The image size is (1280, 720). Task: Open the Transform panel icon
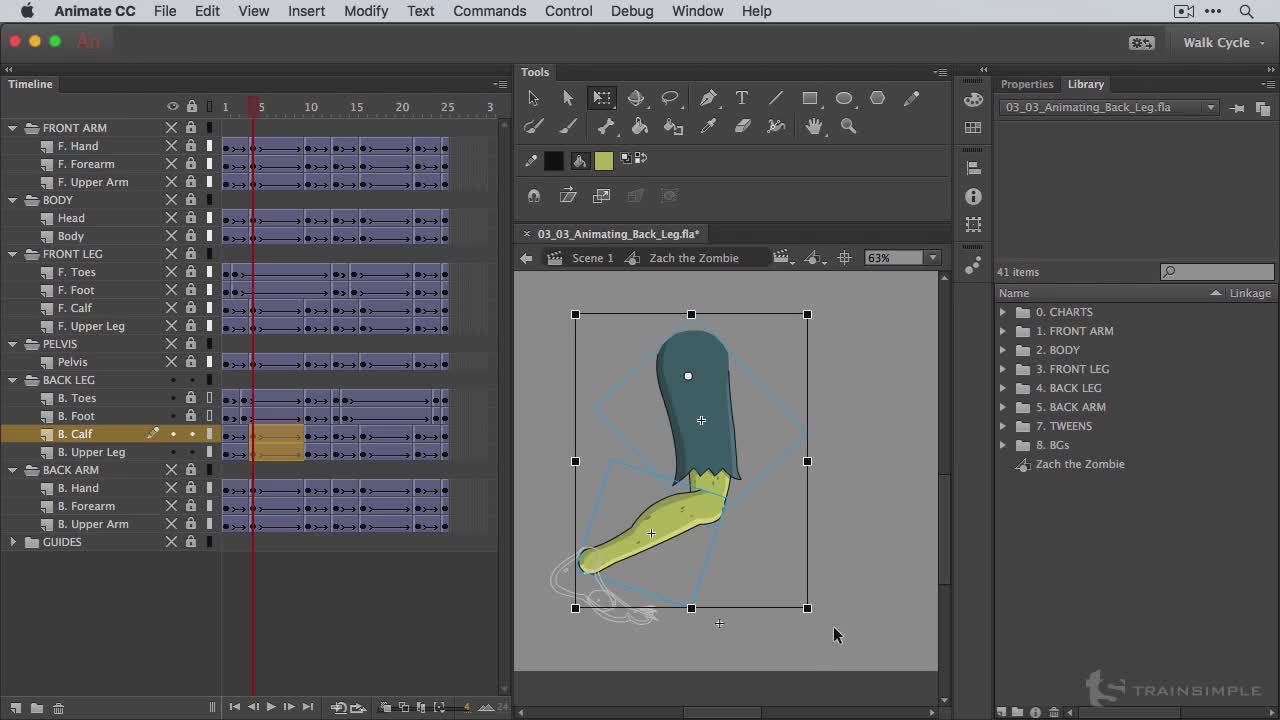pos(974,225)
